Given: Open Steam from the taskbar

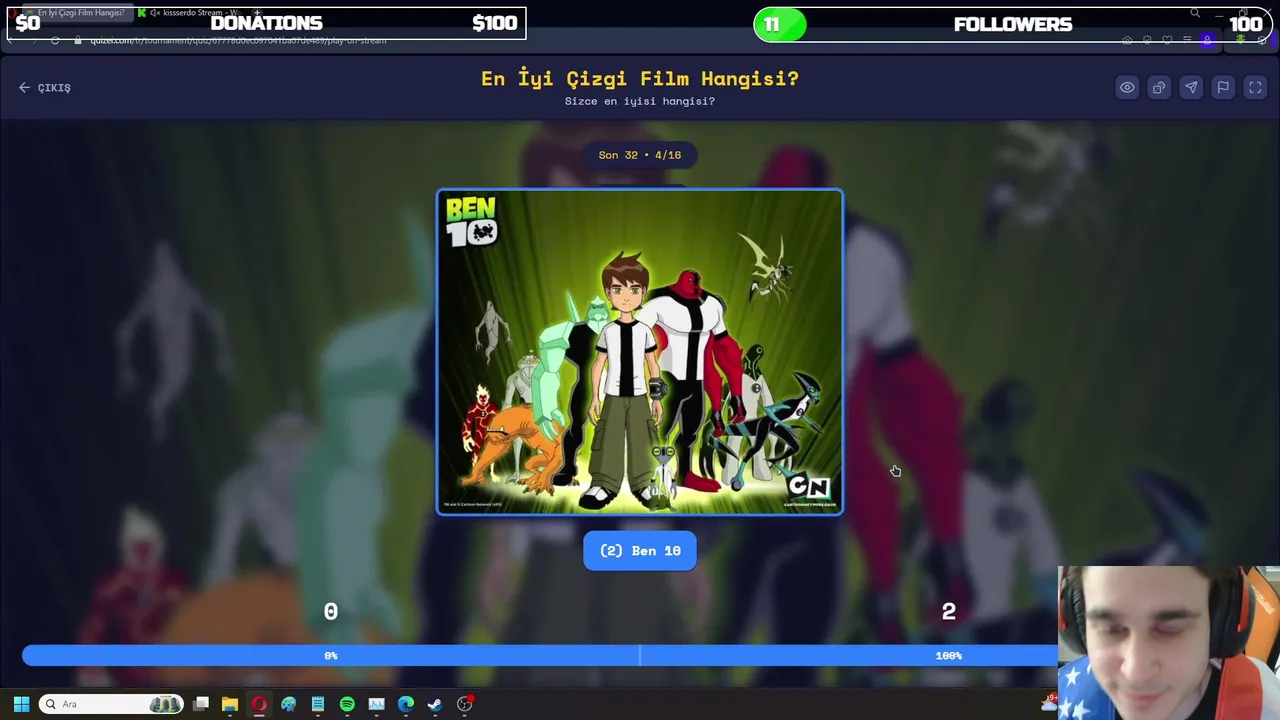Looking at the screenshot, I should point(435,704).
